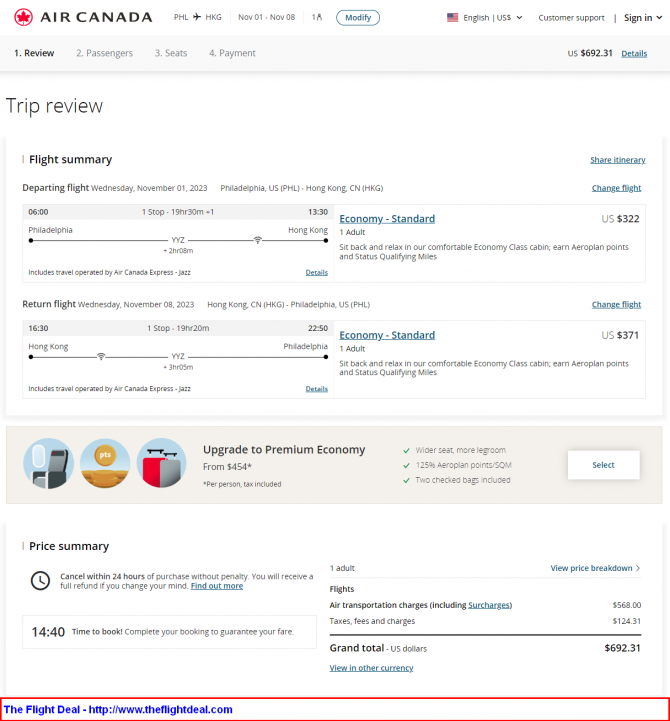Click the Nov 01 - Nov 08 dates

266,17
